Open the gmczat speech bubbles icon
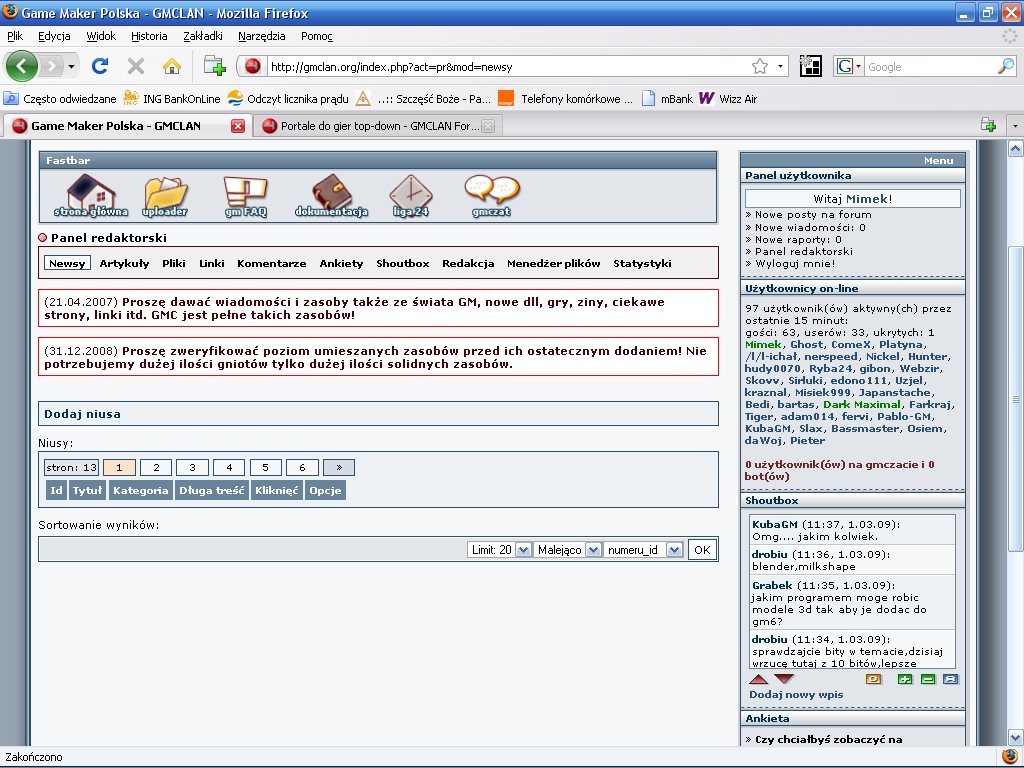1024x768 pixels. (x=491, y=193)
